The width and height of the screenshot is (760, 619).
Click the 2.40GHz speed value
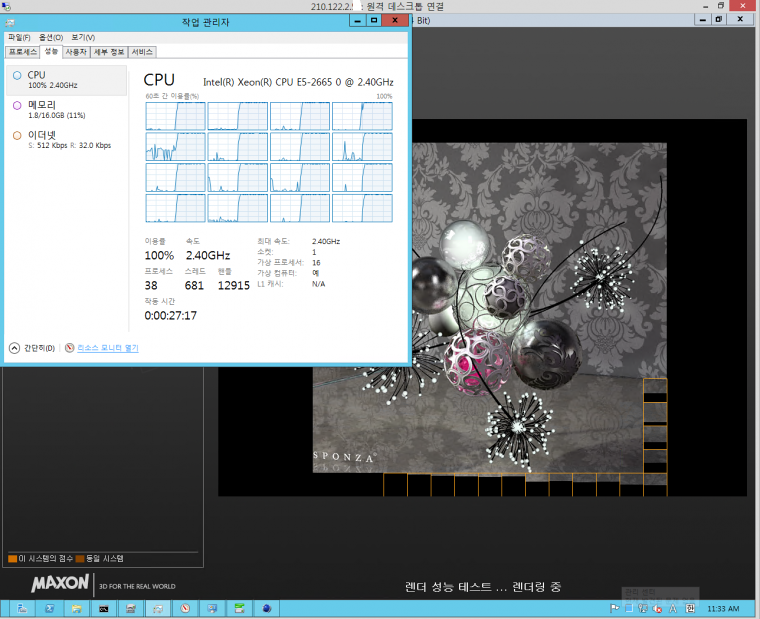point(208,255)
